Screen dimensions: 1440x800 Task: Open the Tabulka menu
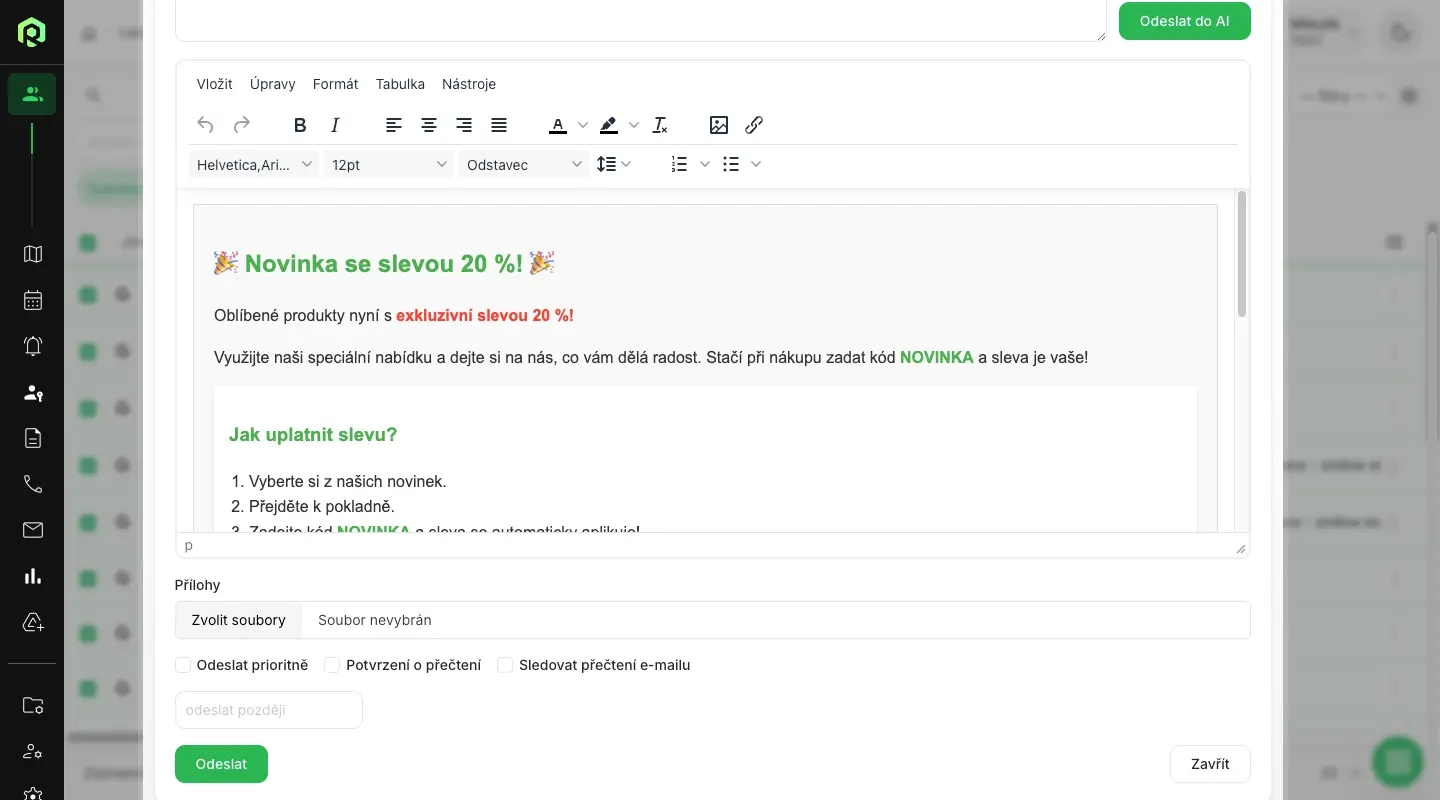click(400, 84)
